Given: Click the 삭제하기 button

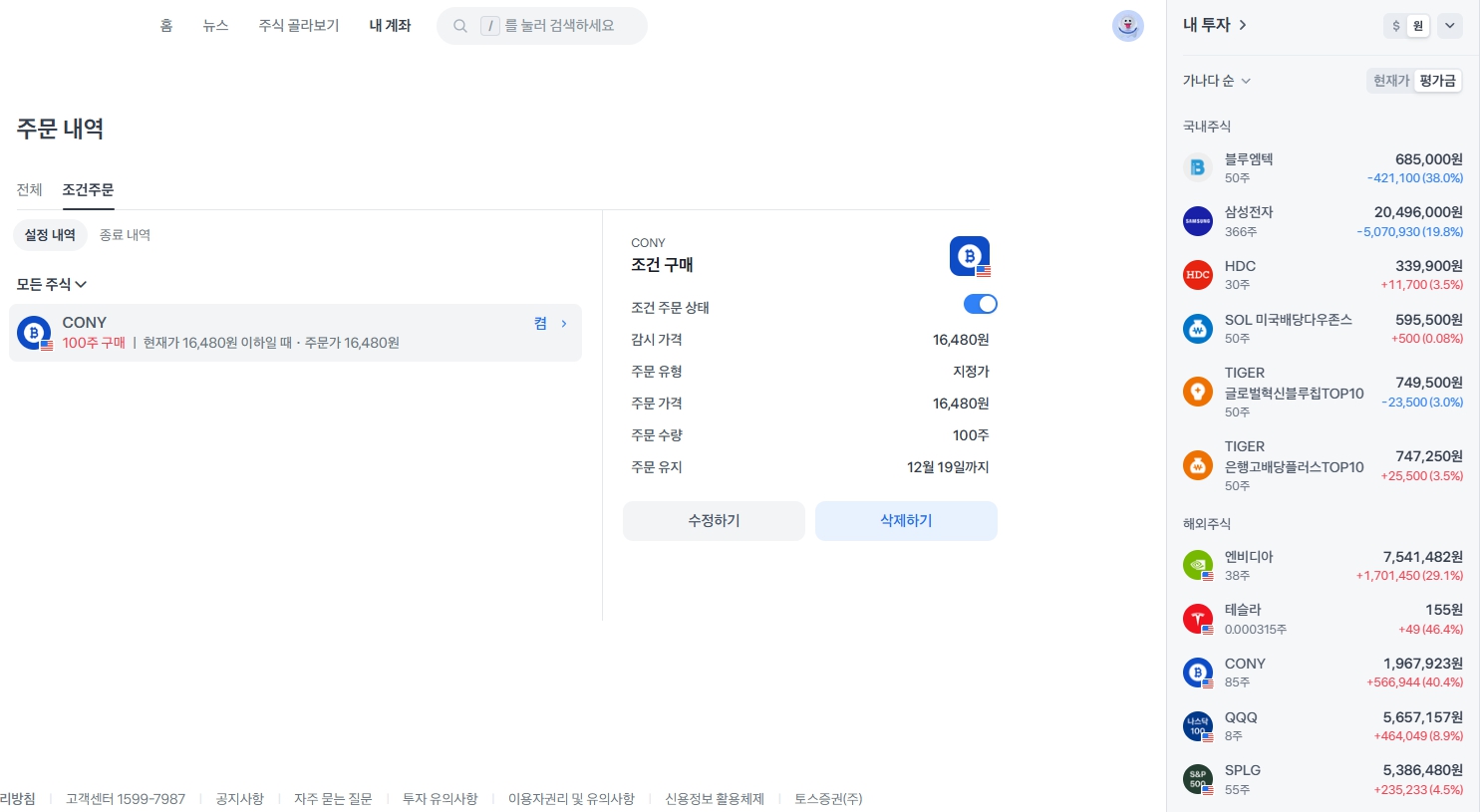Looking at the screenshot, I should [x=906, y=521].
